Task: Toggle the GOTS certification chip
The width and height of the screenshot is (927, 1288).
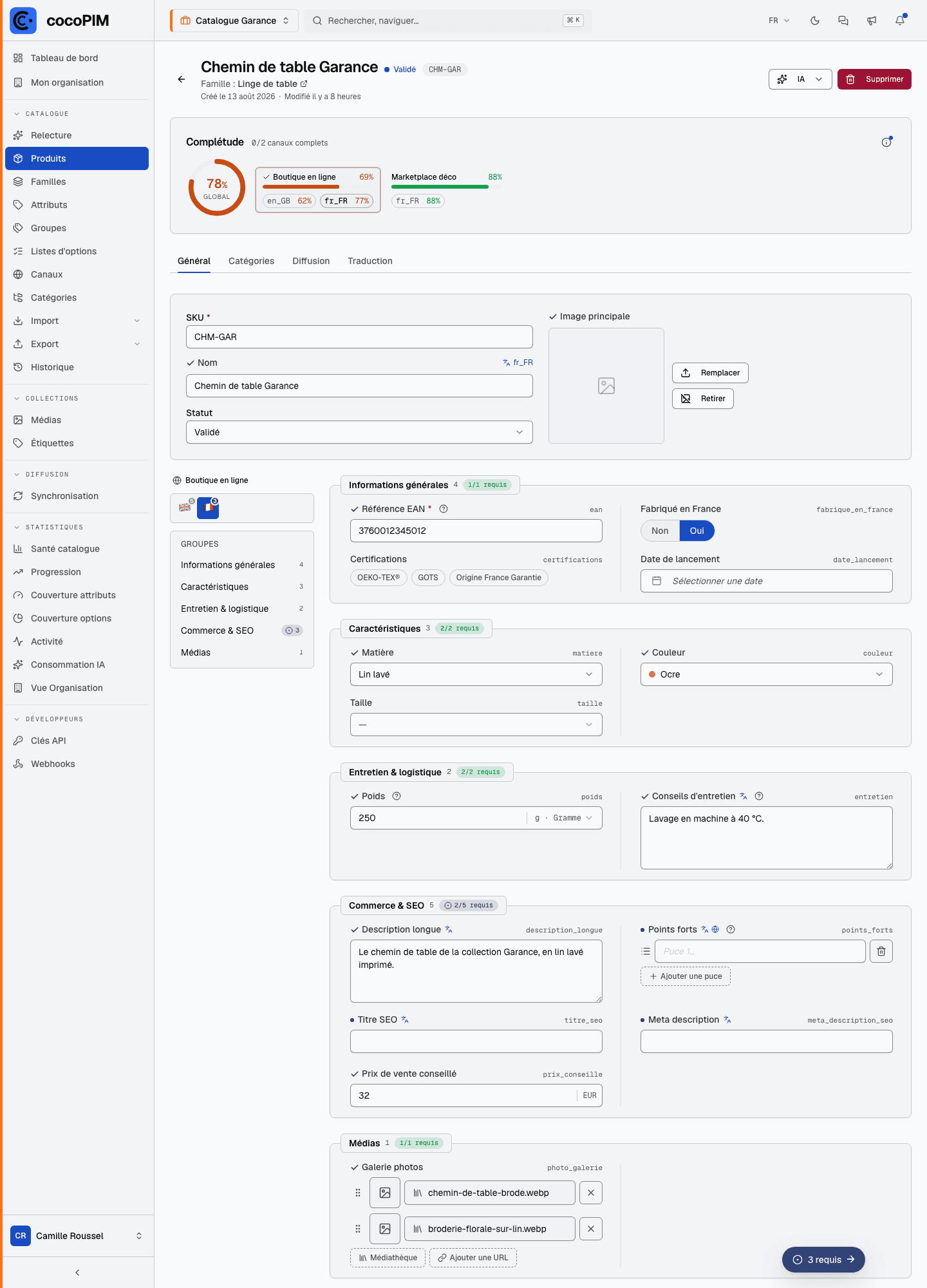Action: [x=428, y=578]
